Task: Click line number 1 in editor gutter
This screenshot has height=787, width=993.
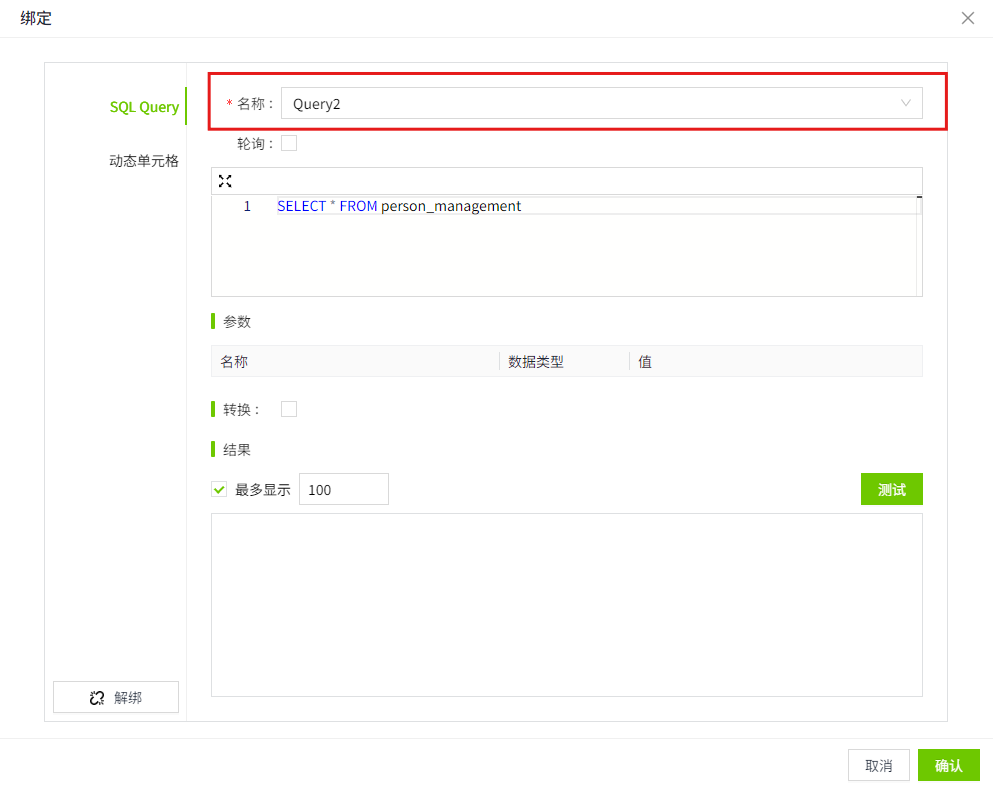Action: coord(247,206)
